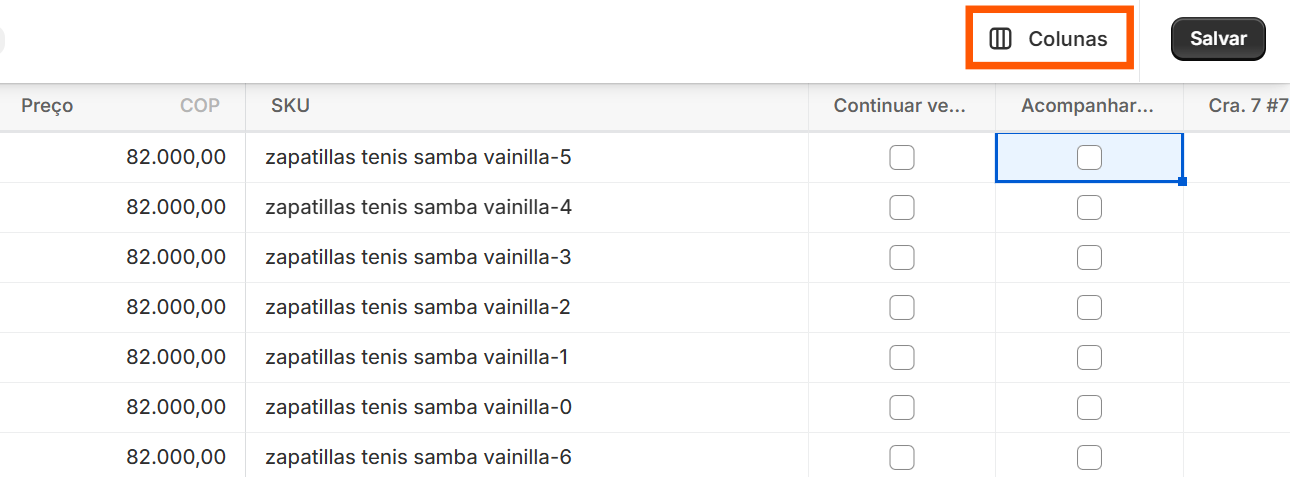Open the Colunas column selector
The height and width of the screenshot is (477, 1290).
(x=1049, y=39)
